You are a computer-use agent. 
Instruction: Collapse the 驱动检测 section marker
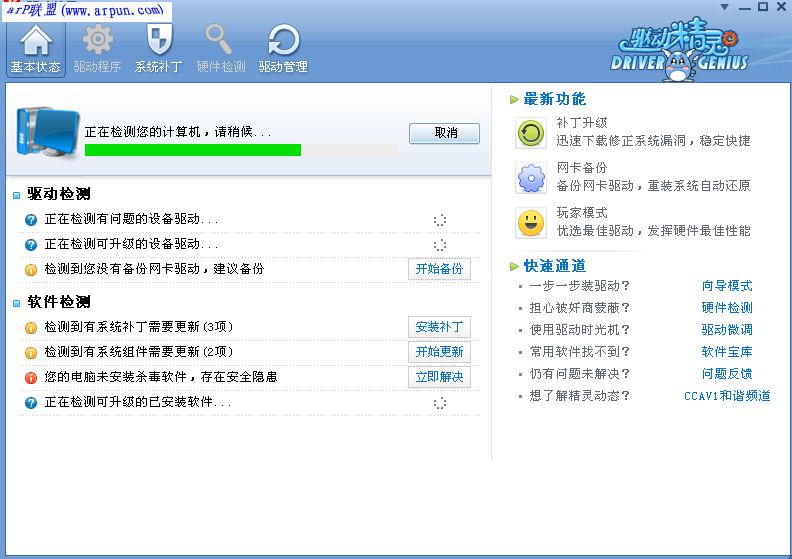(17, 195)
